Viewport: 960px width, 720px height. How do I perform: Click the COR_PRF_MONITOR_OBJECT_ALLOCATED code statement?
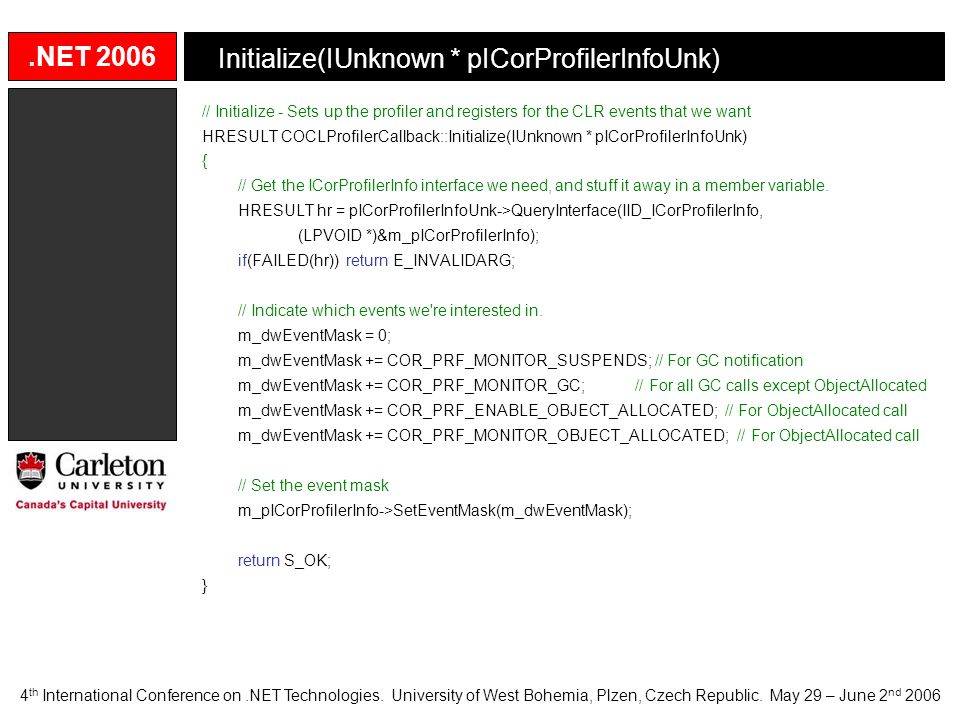point(483,436)
